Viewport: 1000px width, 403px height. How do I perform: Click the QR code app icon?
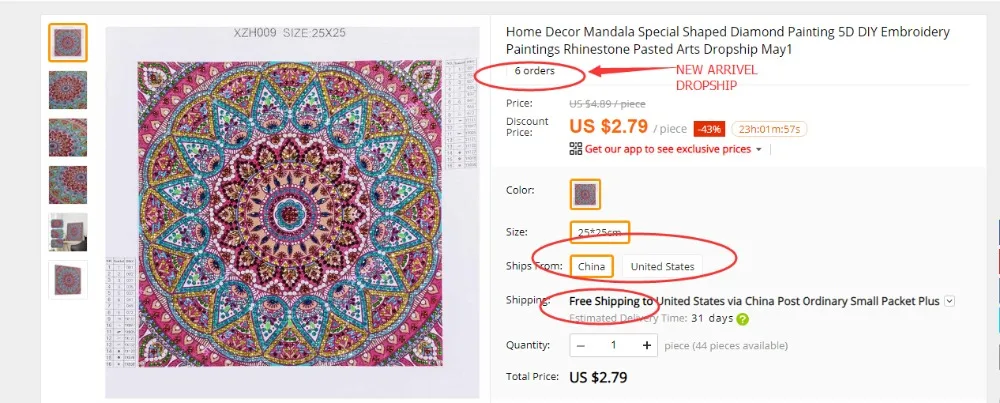click(x=576, y=149)
